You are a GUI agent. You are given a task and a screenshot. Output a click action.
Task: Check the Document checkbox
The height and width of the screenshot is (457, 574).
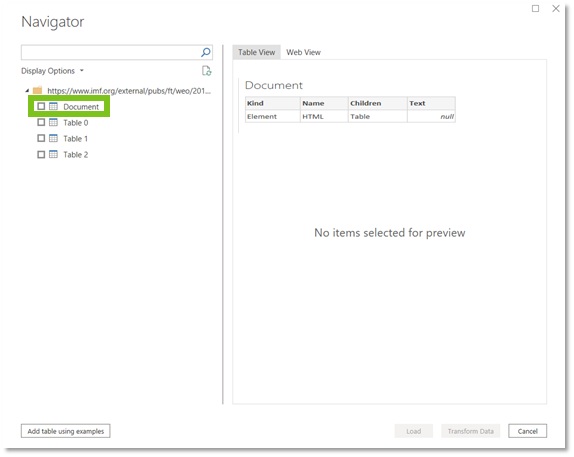point(41,106)
